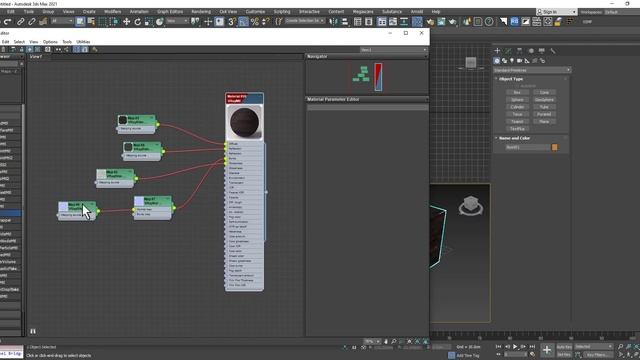Image resolution: width=640 pixels, height=360 pixels.
Task: Toggle Percent Snap in main toolbar
Action: [255, 22]
